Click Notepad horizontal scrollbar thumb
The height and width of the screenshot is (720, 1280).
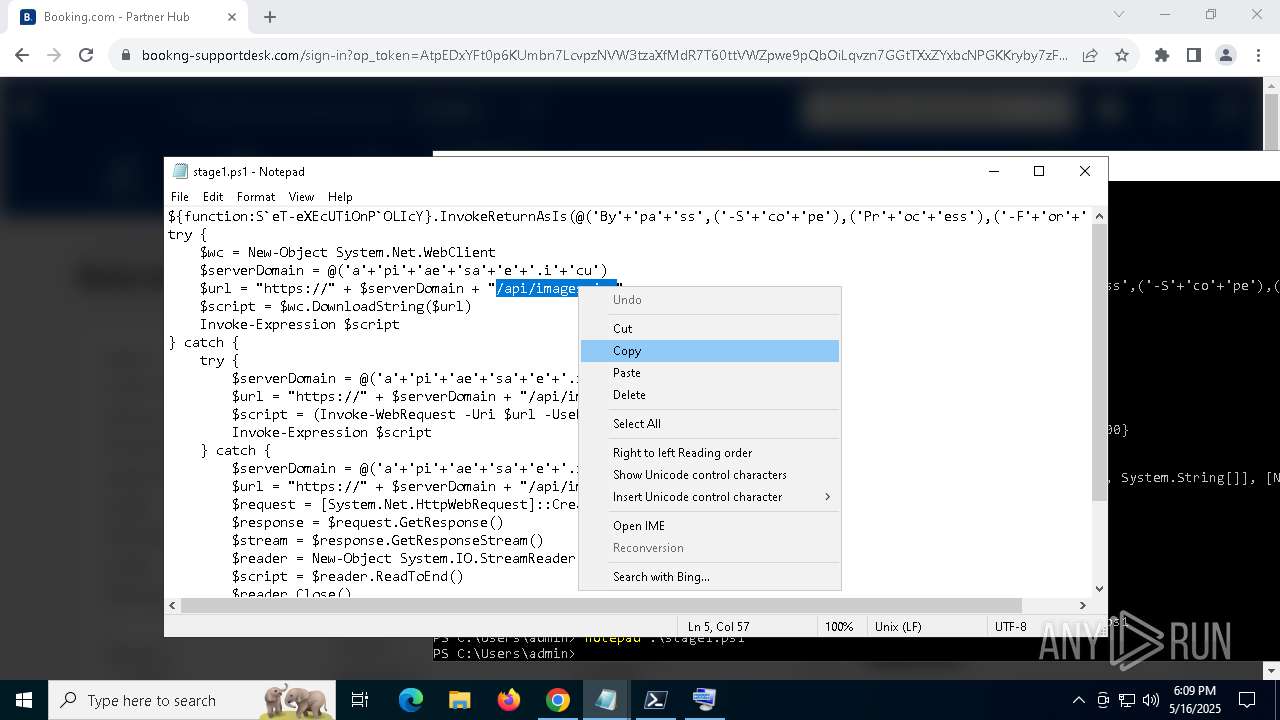pyautogui.click(x=602, y=605)
